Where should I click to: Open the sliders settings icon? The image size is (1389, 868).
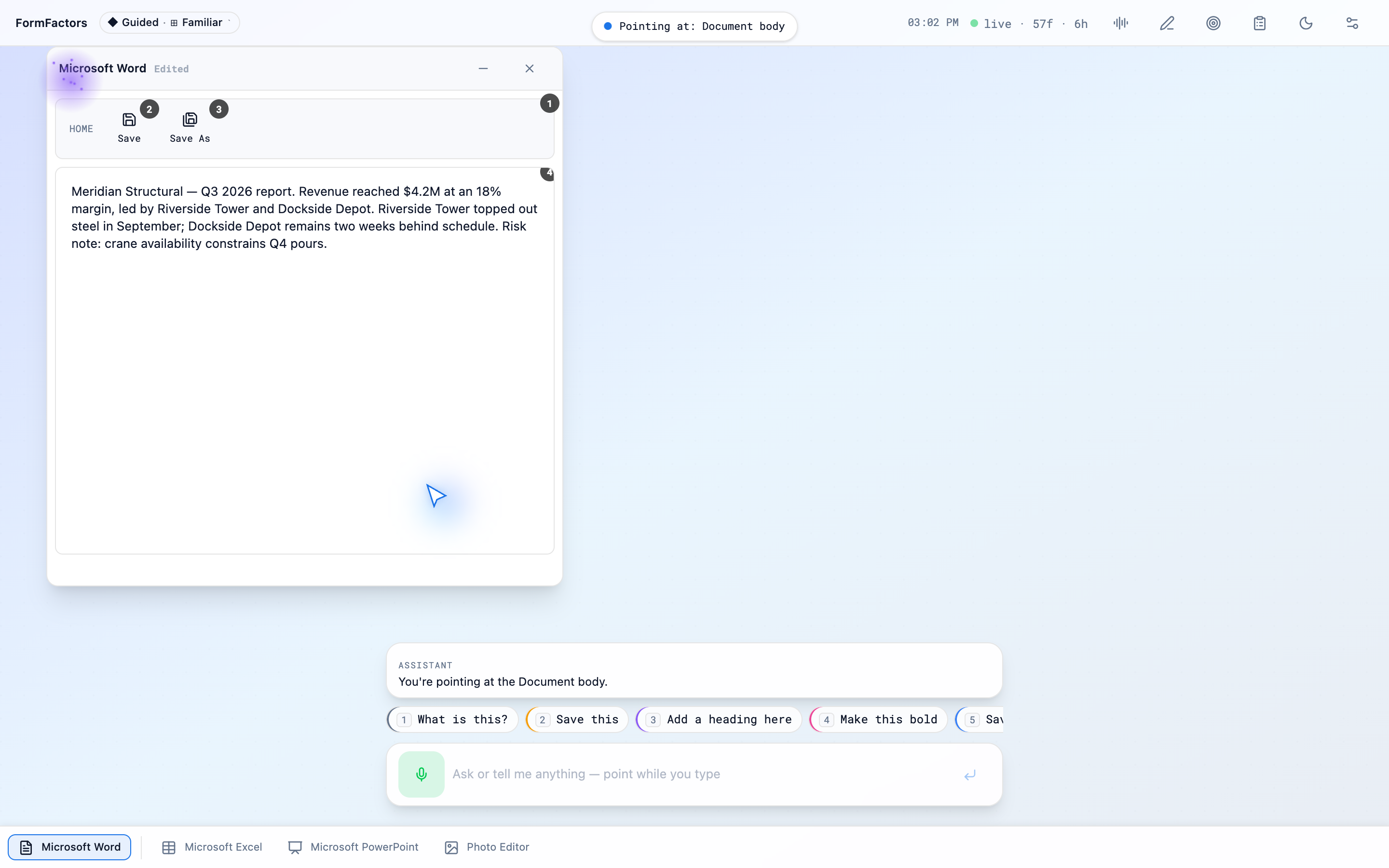[x=1352, y=23]
